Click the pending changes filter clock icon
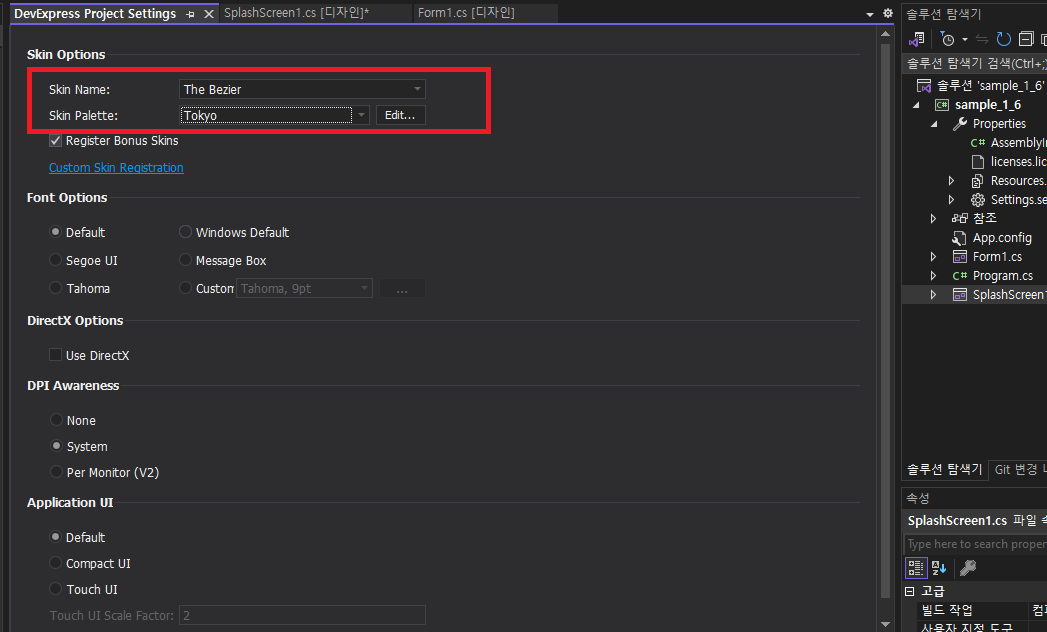The image size is (1047, 632). [x=947, y=39]
